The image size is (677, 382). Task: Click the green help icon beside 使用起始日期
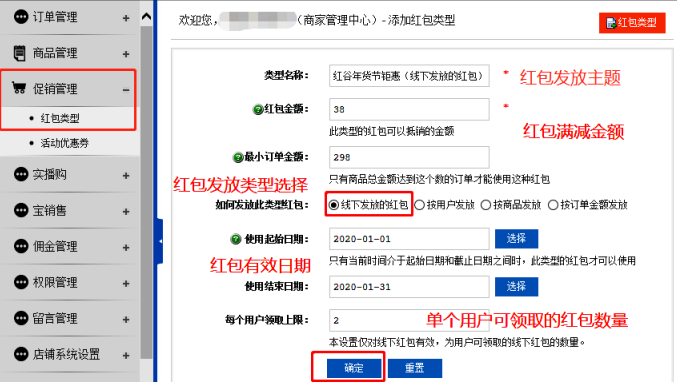point(235,239)
